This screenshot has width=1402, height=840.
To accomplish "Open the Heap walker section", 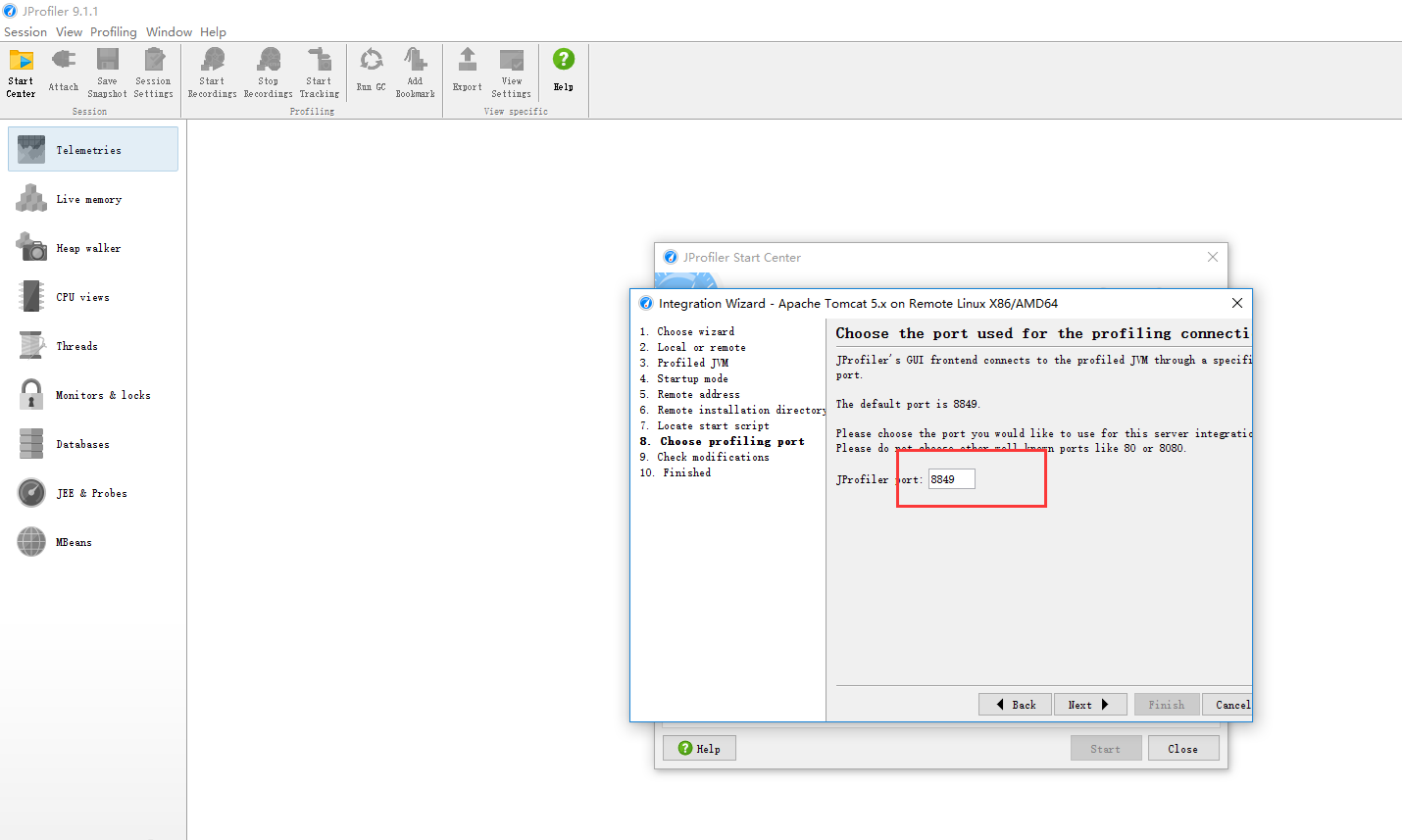I will [x=93, y=248].
